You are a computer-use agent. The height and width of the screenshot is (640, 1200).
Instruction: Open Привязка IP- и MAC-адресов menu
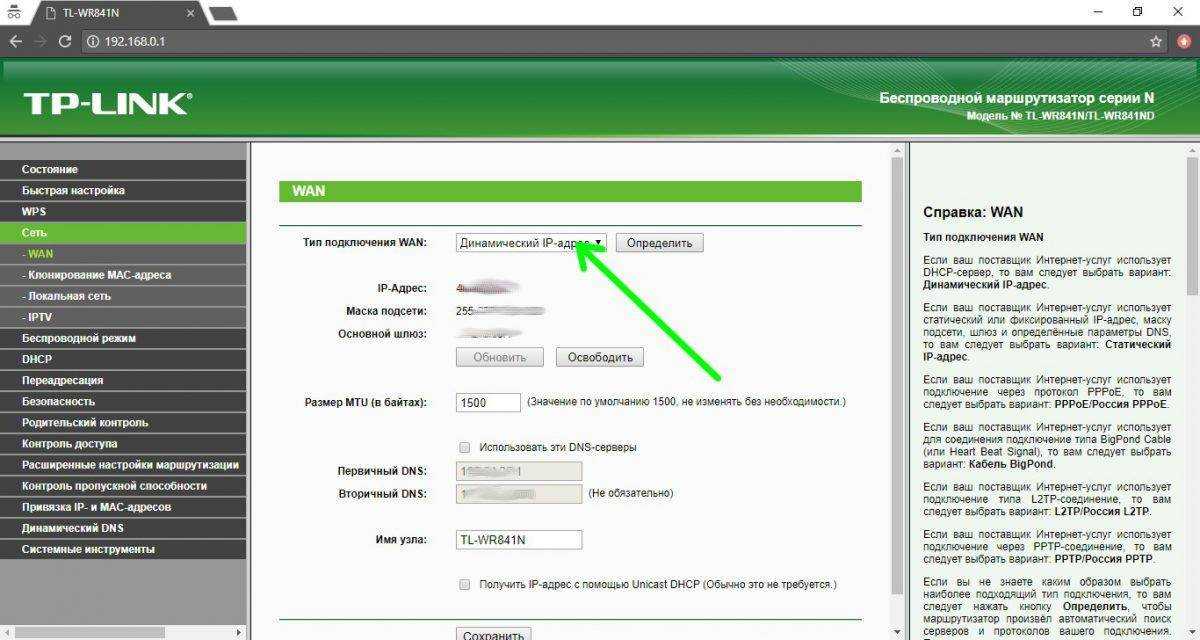point(123,507)
